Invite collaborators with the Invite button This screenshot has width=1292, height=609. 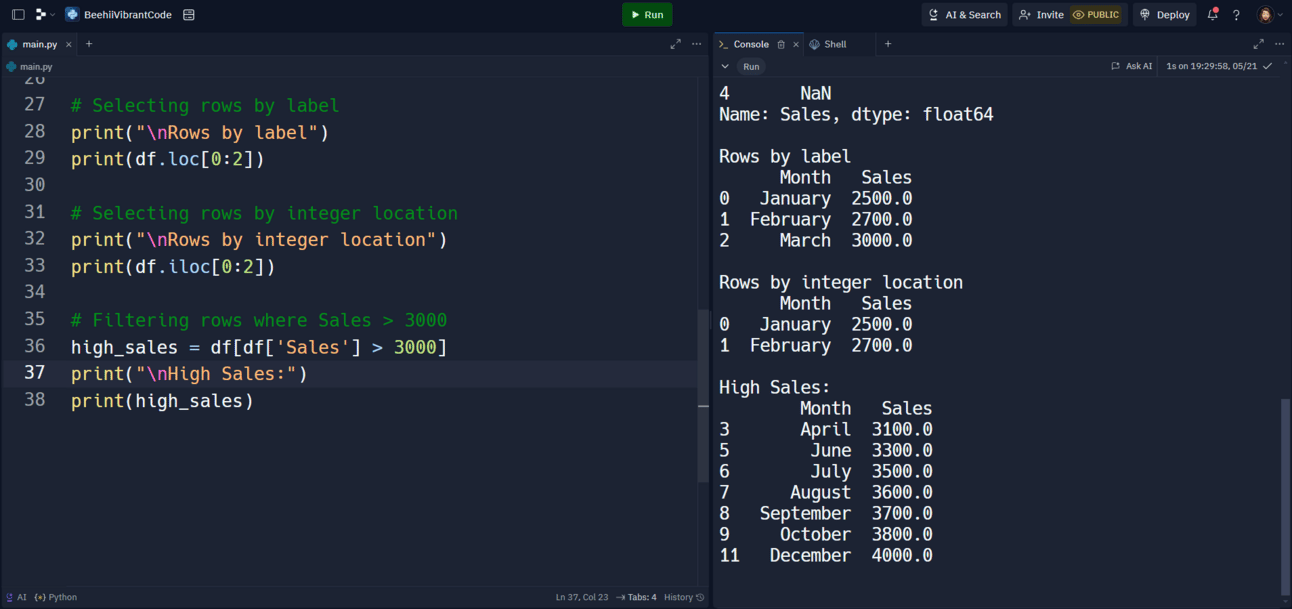(1041, 15)
